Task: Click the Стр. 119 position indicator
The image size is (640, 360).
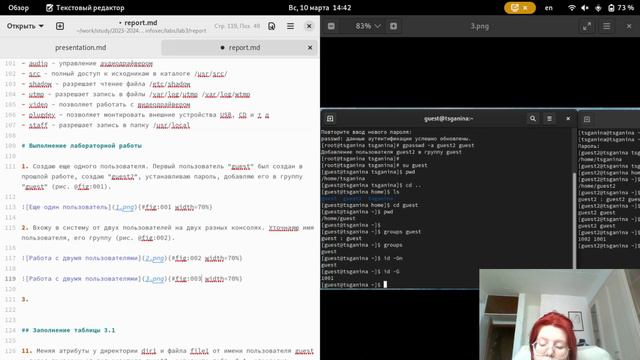Action: (x=237, y=26)
